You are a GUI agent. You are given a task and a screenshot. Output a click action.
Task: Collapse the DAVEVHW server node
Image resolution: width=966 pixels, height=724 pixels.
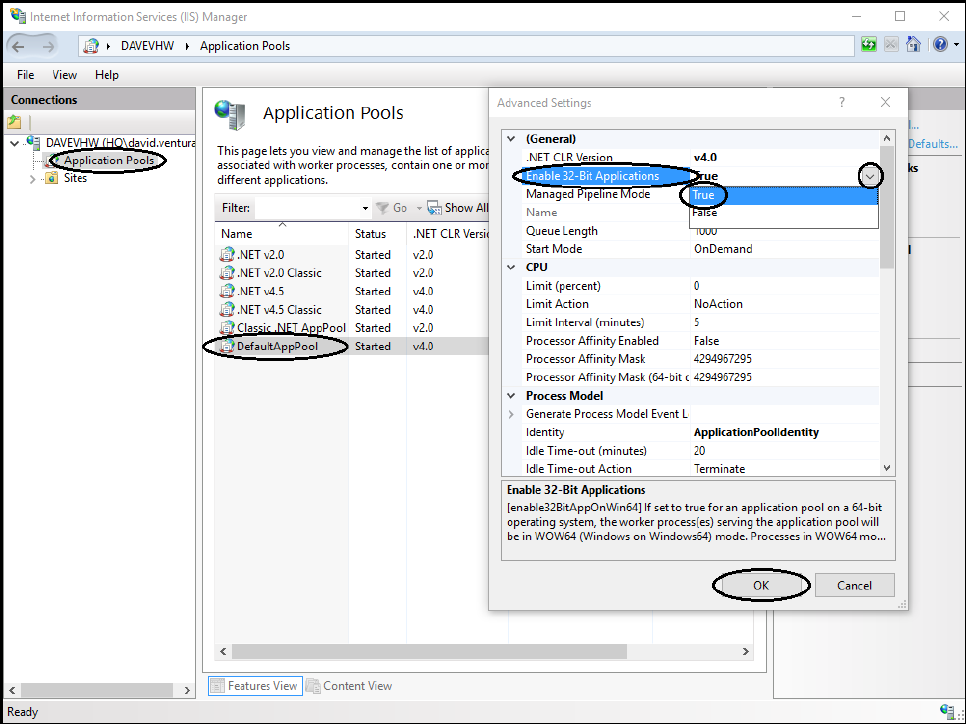coord(15,143)
